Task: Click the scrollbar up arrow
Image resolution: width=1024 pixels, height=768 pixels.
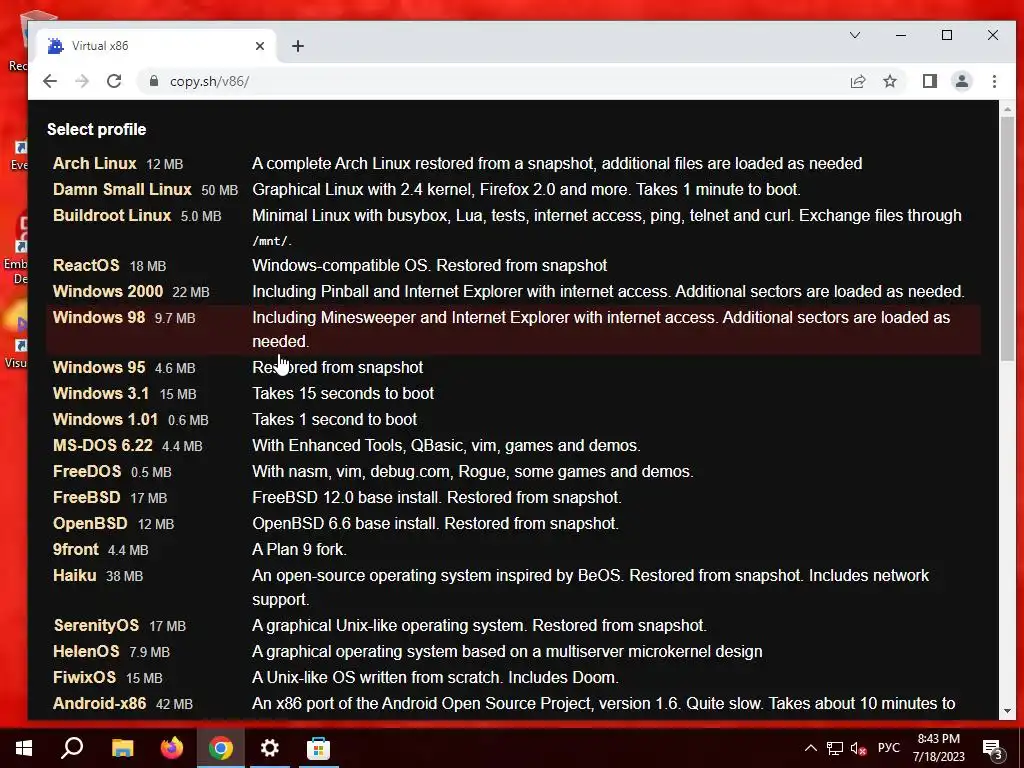Action: pyautogui.click(x=1007, y=108)
